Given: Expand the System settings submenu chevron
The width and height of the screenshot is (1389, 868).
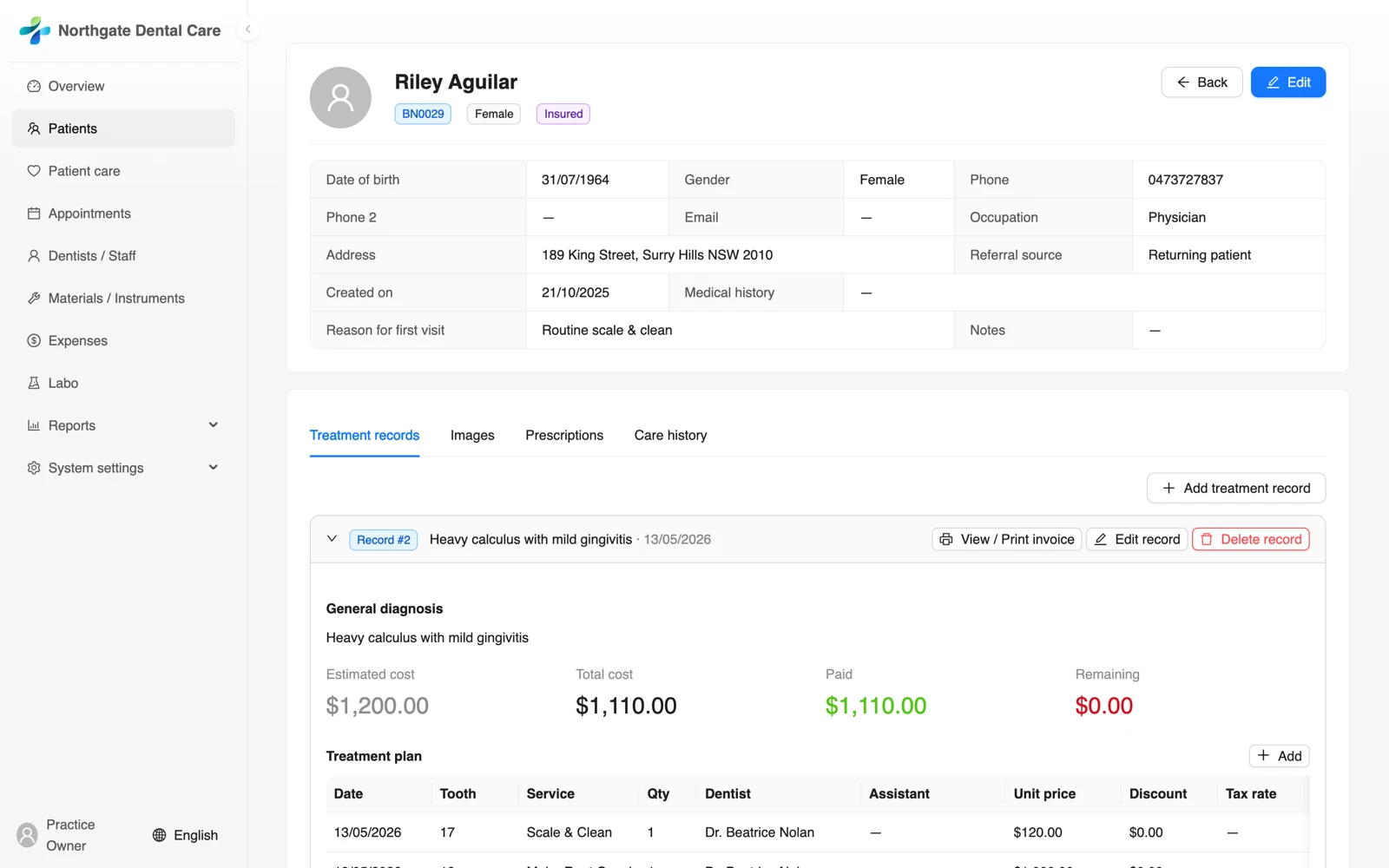Looking at the screenshot, I should click(x=214, y=468).
